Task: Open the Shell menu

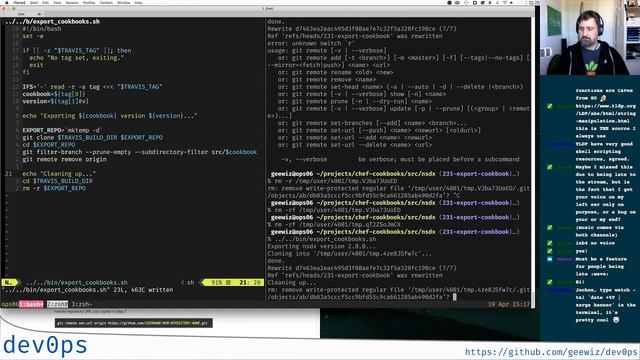Action: click(34, 2)
